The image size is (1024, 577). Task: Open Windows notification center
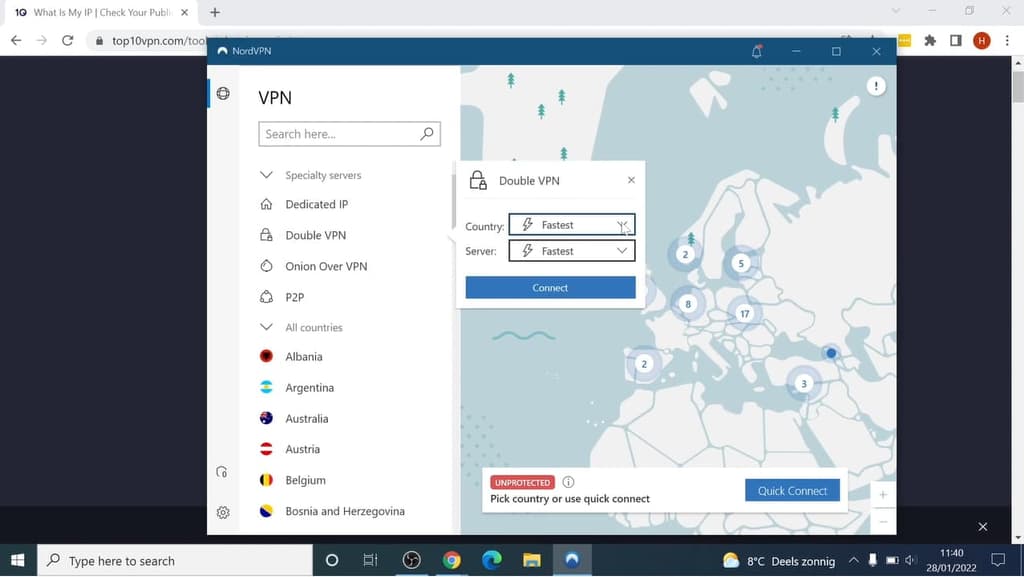(998, 560)
